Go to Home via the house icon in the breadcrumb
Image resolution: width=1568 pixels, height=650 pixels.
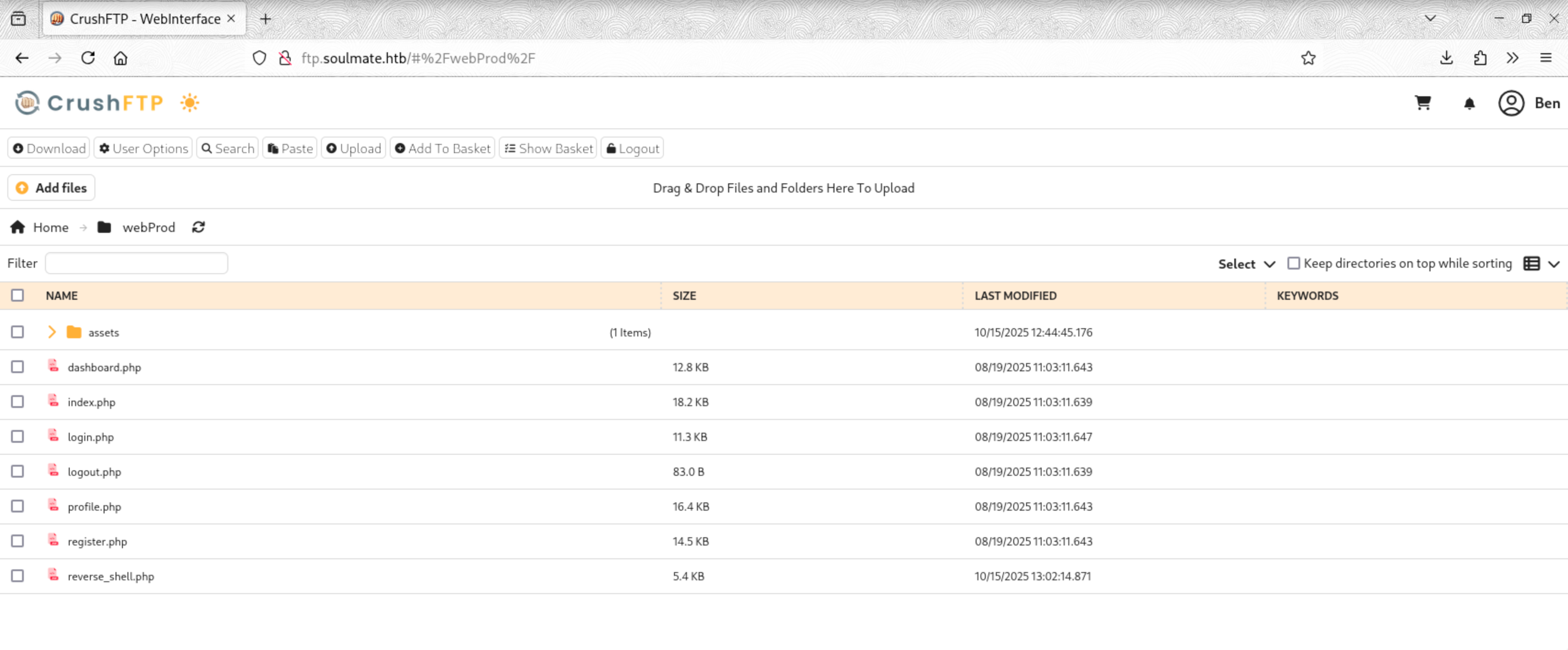click(18, 227)
